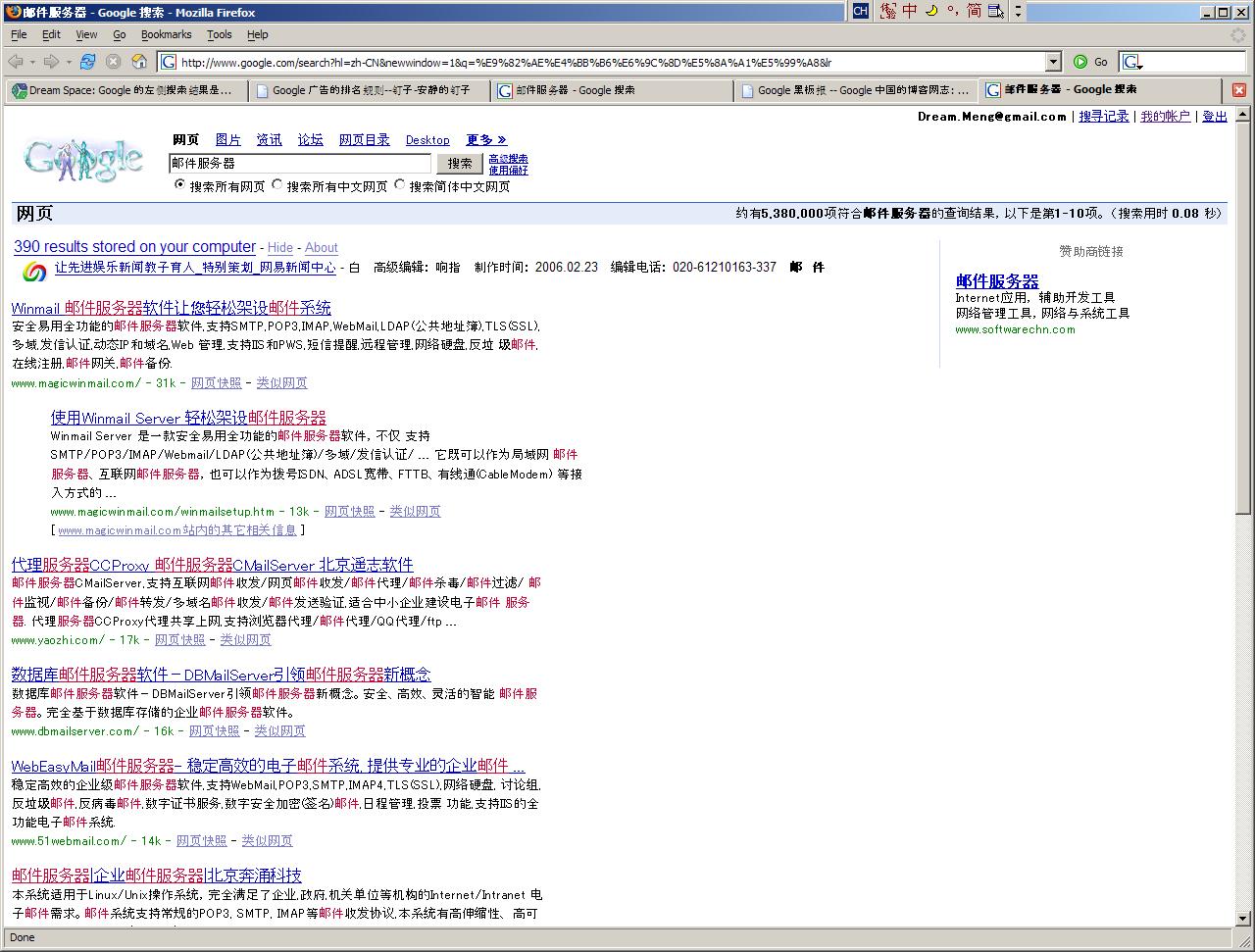Screen dimensions: 1255x952
Task: Open the Winmail 邮件服务器软件 result title
Action: coord(172,308)
